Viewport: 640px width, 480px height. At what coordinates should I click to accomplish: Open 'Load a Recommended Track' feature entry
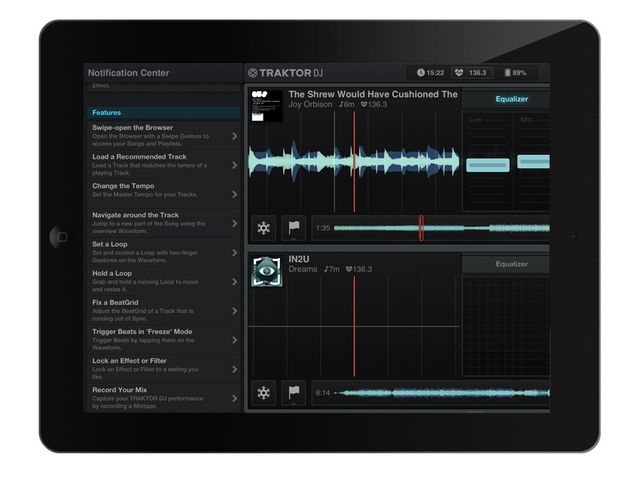pos(164,165)
